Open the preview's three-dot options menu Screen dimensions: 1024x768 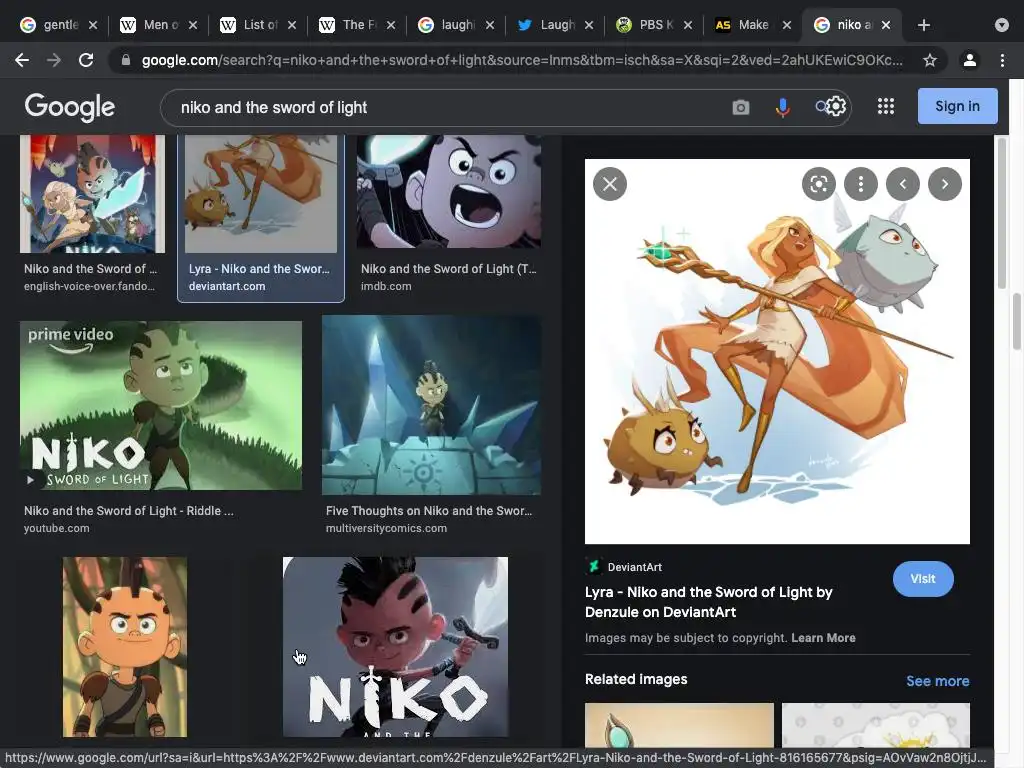(861, 184)
